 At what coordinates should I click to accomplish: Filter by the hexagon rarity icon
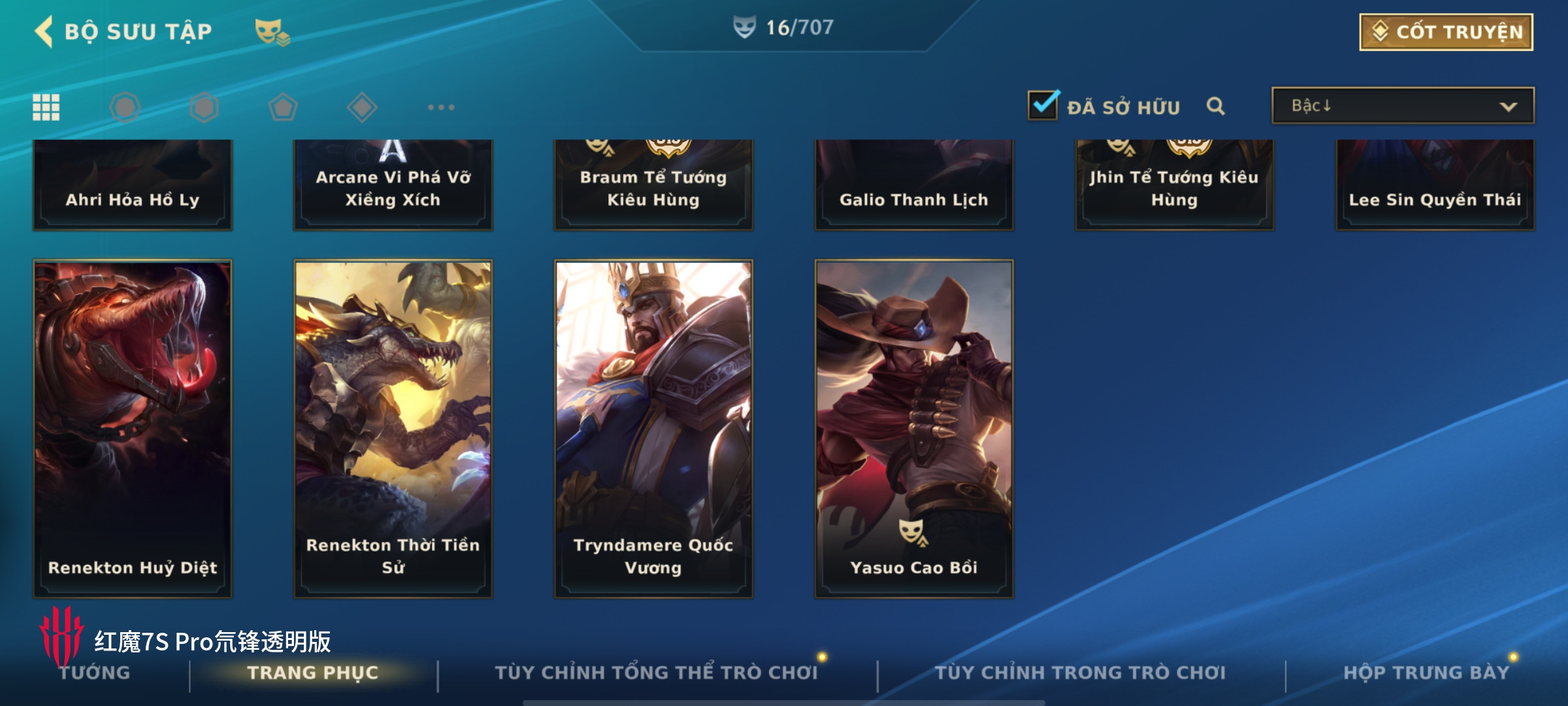pos(204,107)
